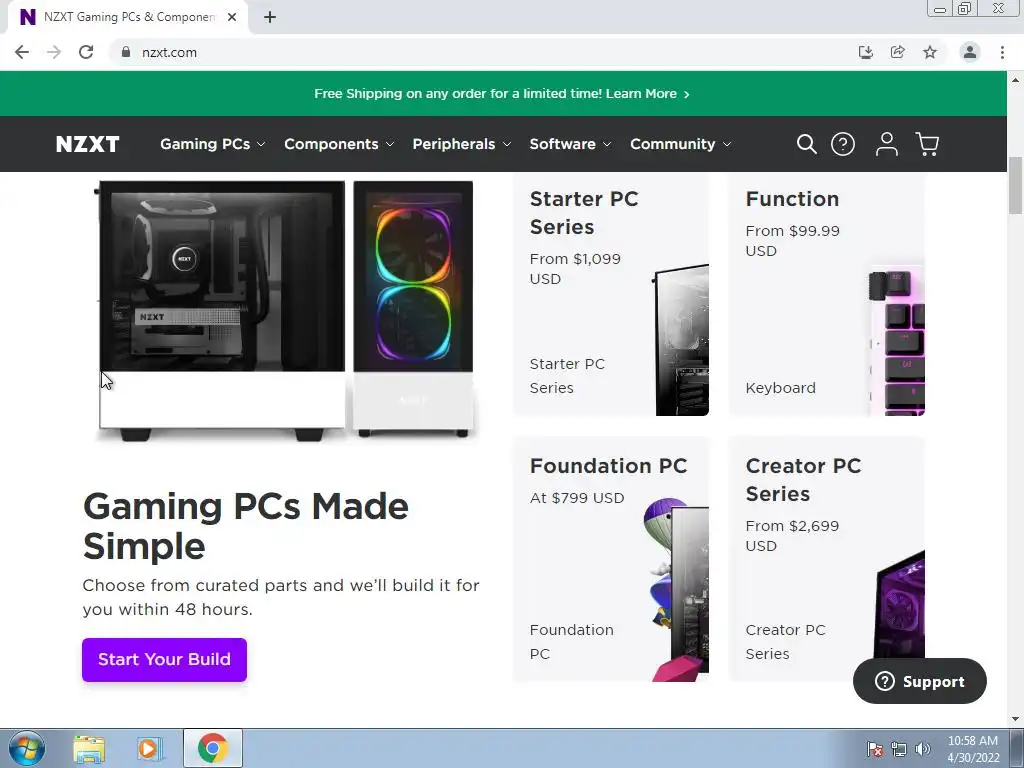Click the padlock site info icon
This screenshot has height=768, width=1024.
click(x=126, y=52)
